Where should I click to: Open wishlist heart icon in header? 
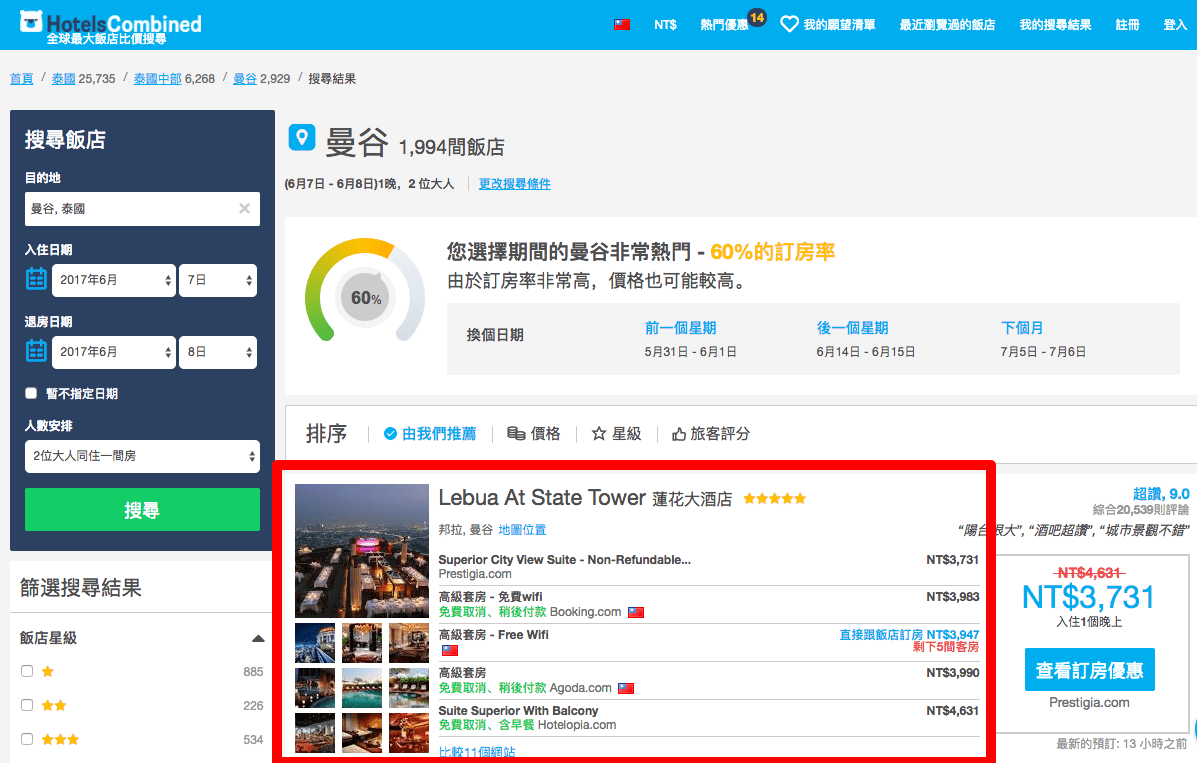click(x=789, y=24)
